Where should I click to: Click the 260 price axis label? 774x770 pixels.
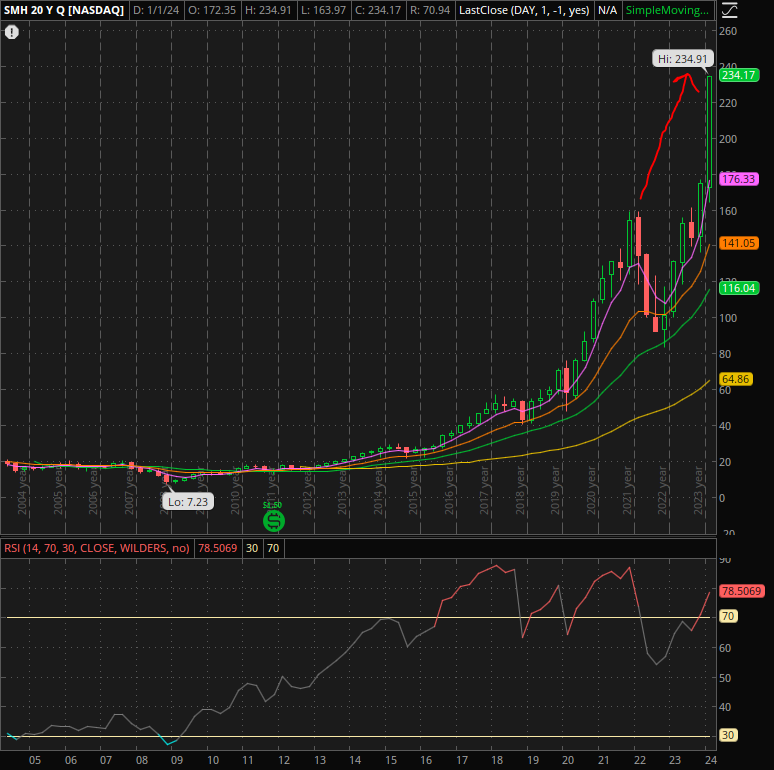point(728,31)
